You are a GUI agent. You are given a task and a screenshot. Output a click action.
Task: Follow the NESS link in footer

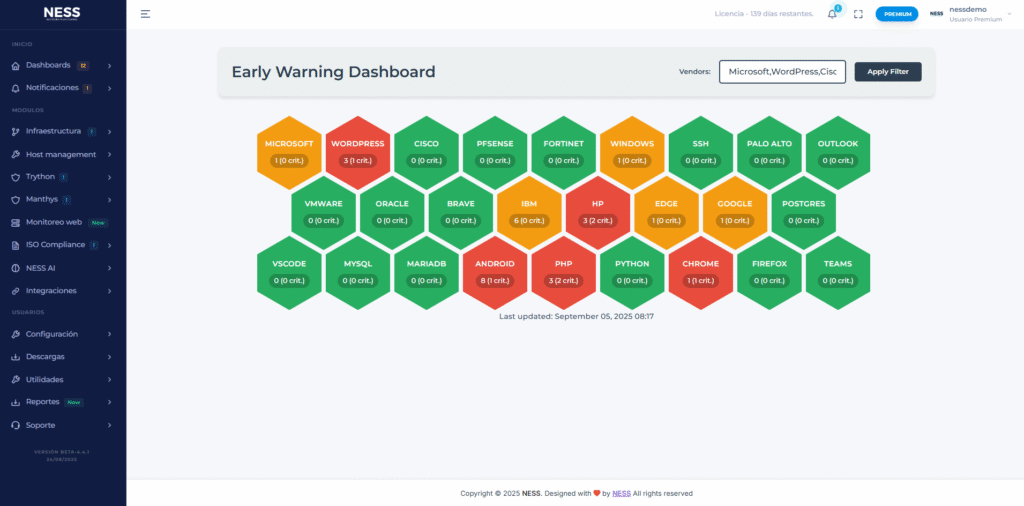click(x=621, y=493)
